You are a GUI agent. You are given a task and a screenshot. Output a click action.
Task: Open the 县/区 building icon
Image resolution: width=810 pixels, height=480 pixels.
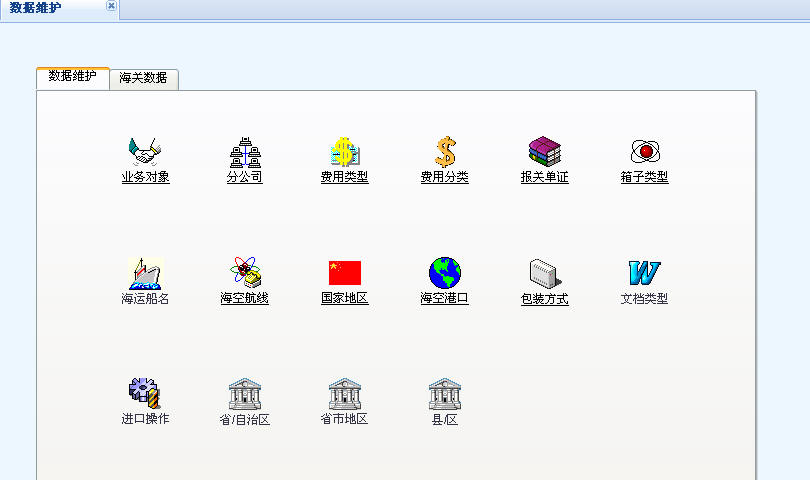tap(445, 393)
